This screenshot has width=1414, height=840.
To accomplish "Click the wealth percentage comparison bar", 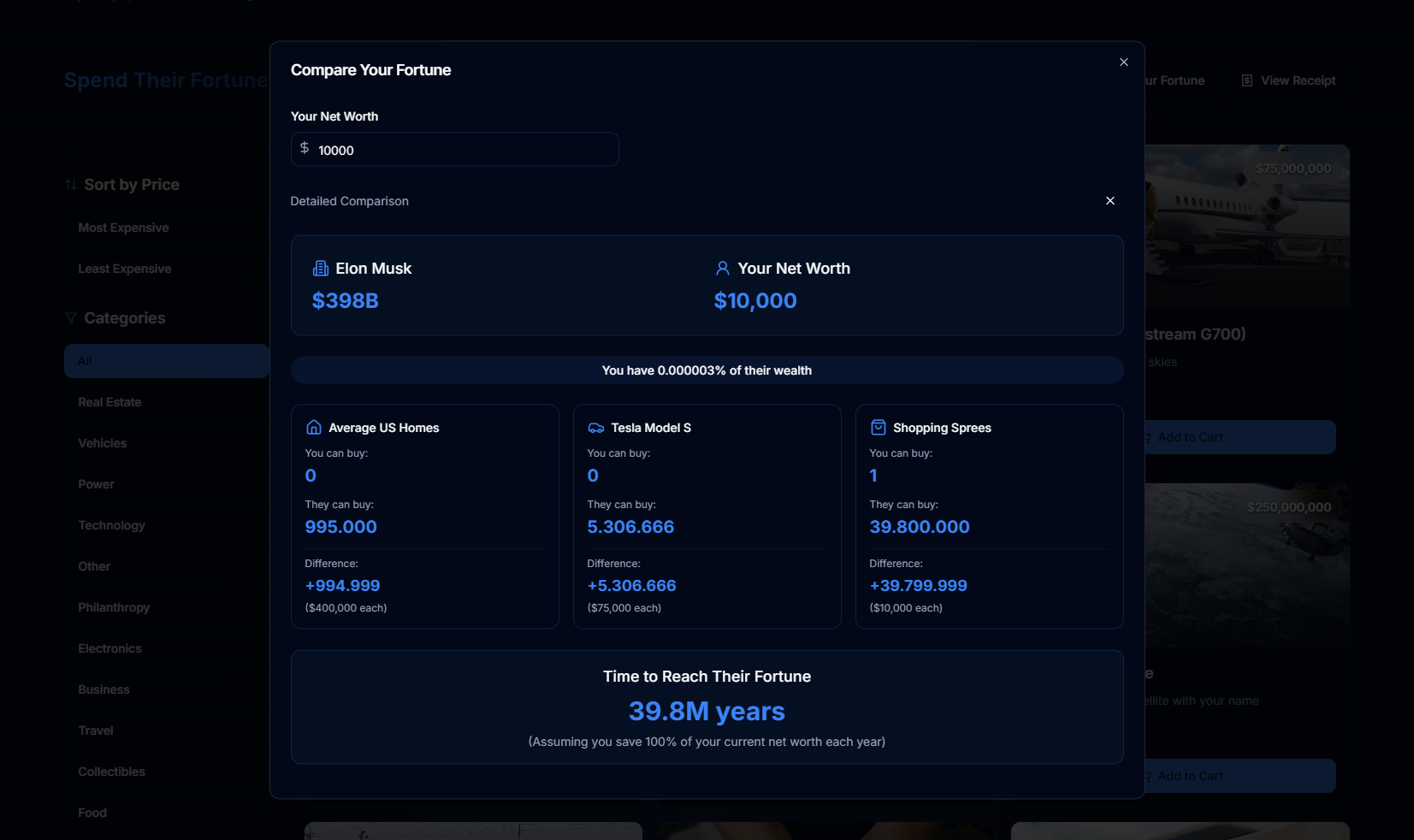I will coord(707,370).
